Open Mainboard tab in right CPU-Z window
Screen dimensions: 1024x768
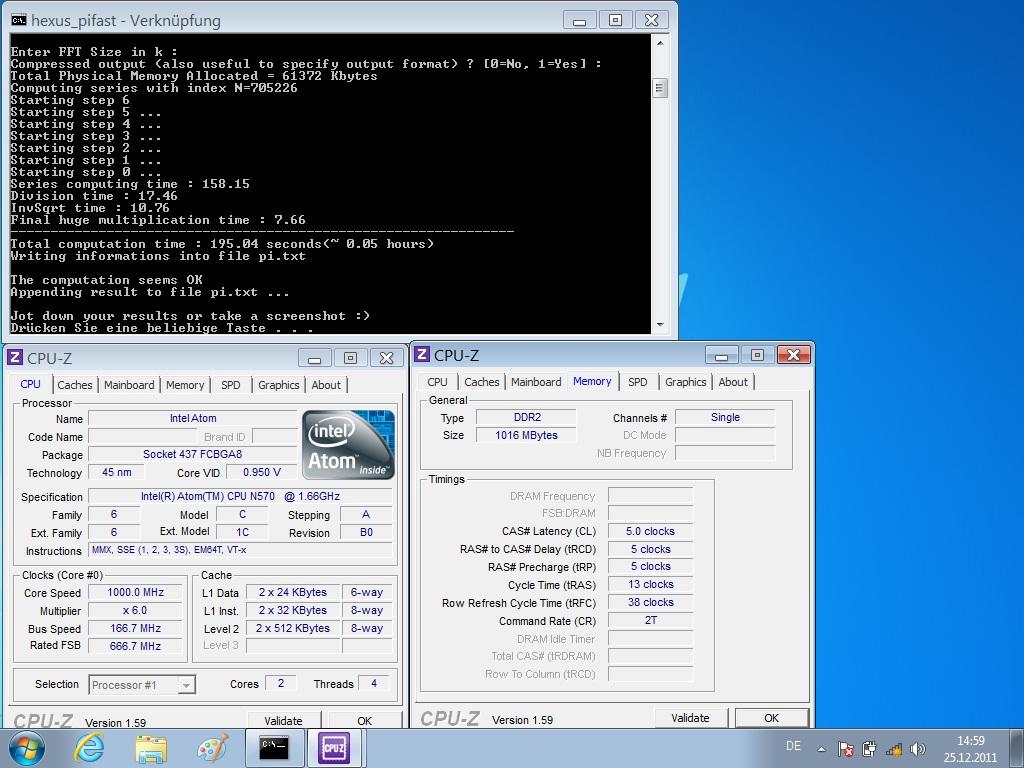point(536,382)
